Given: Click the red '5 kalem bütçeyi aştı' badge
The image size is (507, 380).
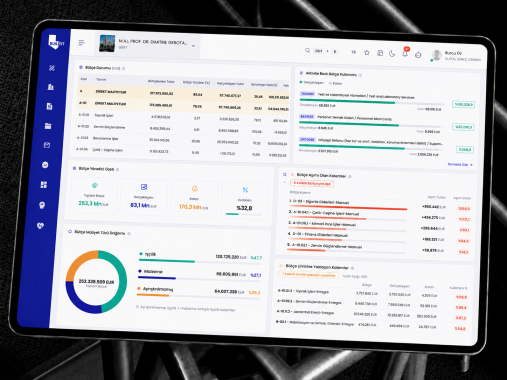Looking at the screenshot, I should [x=312, y=183].
